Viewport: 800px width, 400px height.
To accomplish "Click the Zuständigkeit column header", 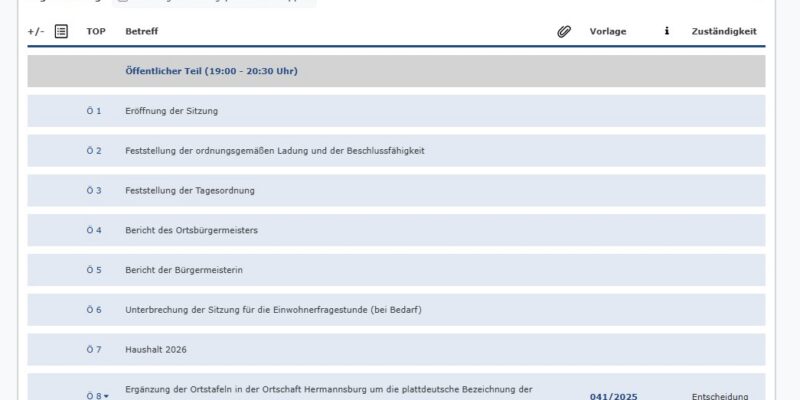I will click(724, 31).
